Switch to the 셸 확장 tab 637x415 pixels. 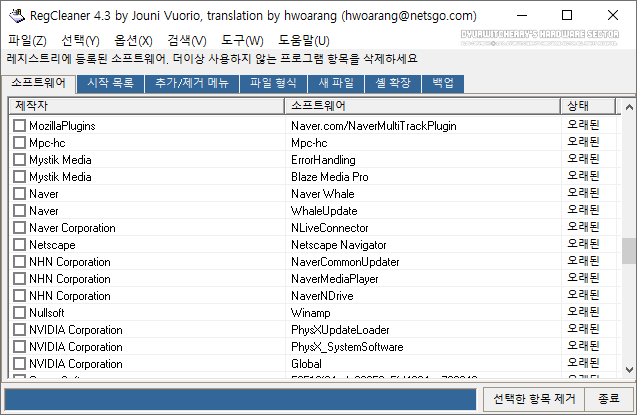click(393, 84)
